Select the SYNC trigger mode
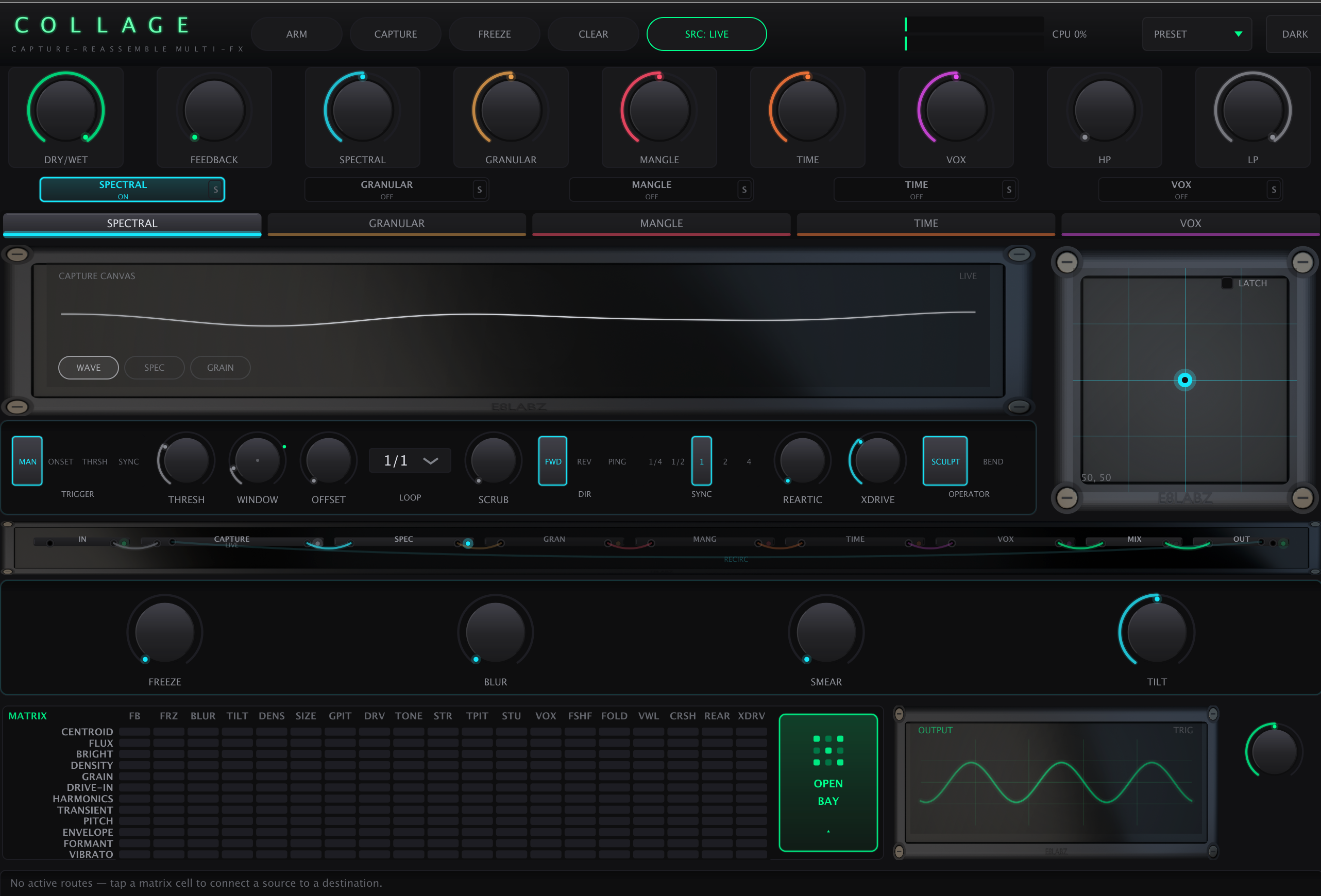 tap(128, 461)
